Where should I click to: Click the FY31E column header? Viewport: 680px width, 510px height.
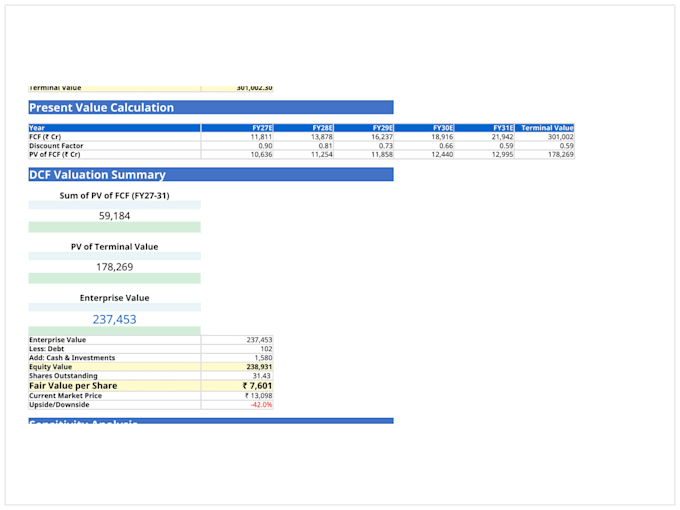tap(484, 128)
